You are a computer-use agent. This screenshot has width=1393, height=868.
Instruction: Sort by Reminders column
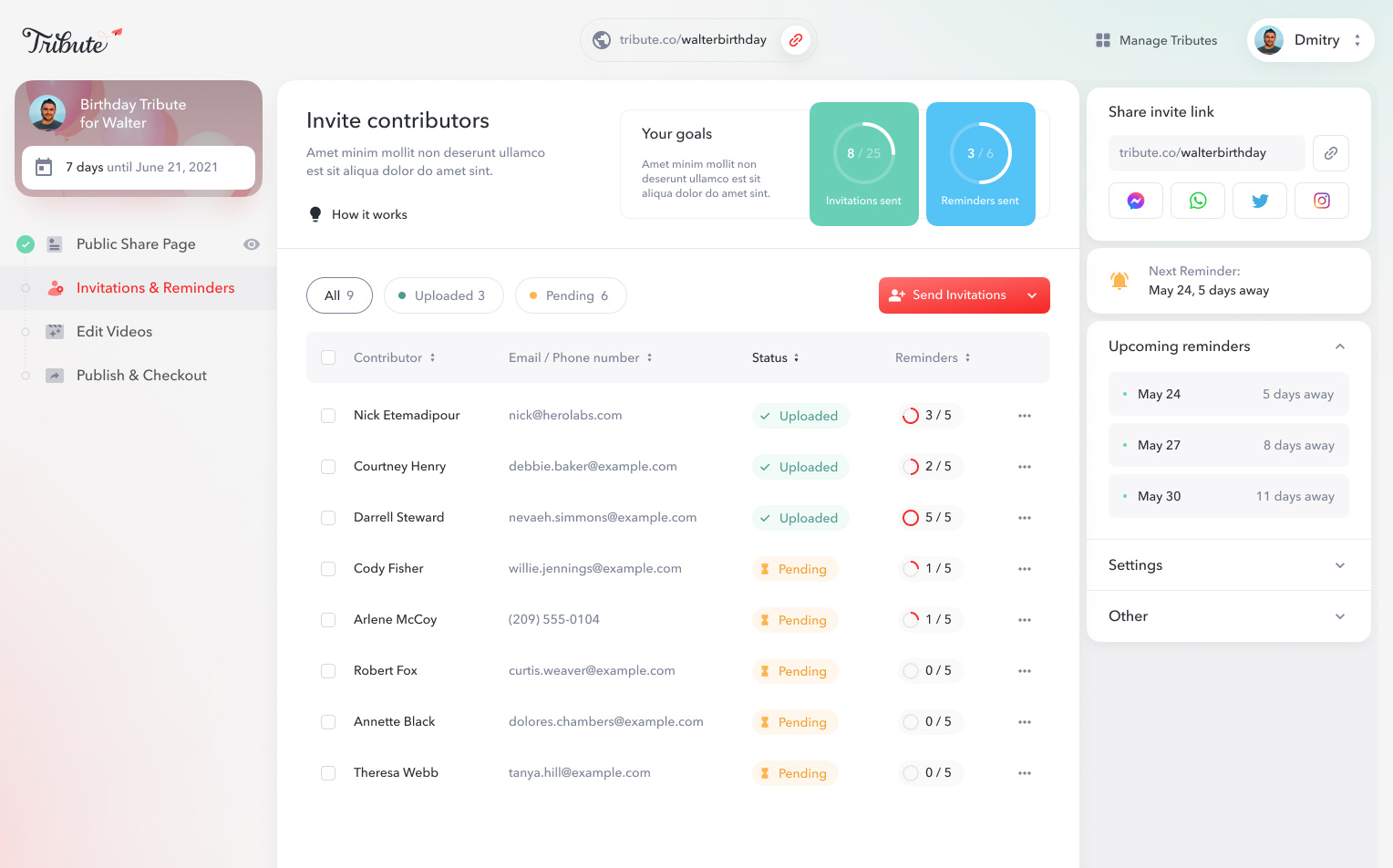point(933,357)
